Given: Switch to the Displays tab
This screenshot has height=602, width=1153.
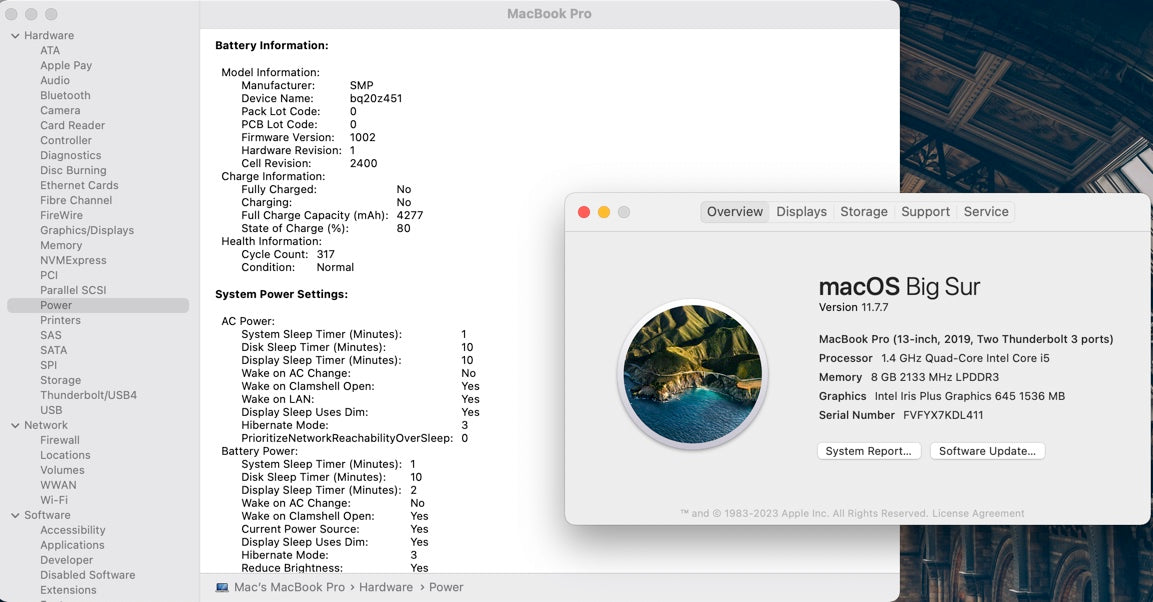Looking at the screenshot, I should point(801,212).
